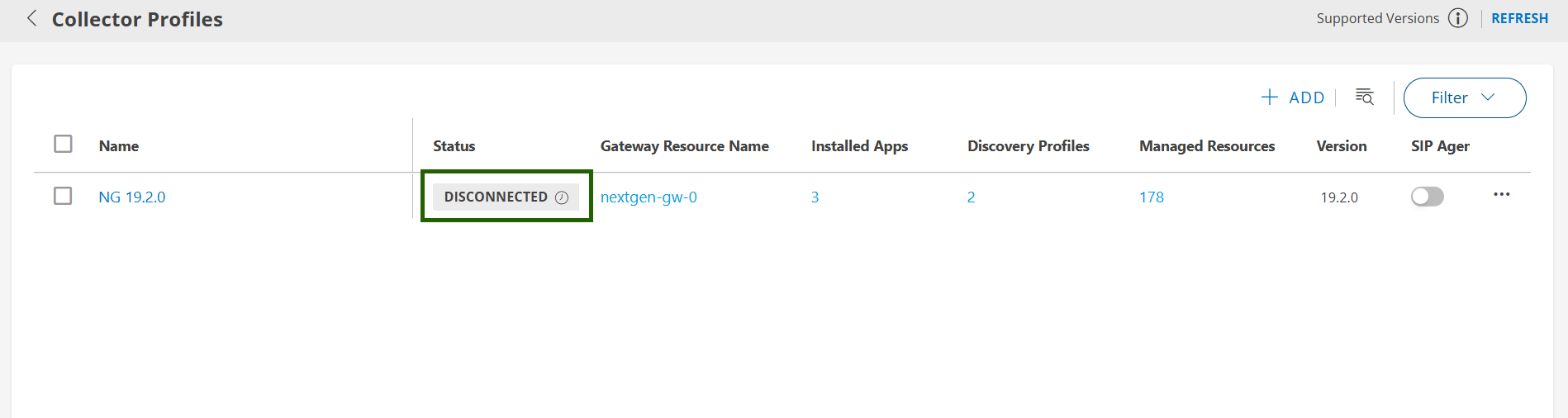The width and height of the screenshot is (1568, 418).
Task: Click the Name column header
Action: pyautogui.click(x=119, y=146)
